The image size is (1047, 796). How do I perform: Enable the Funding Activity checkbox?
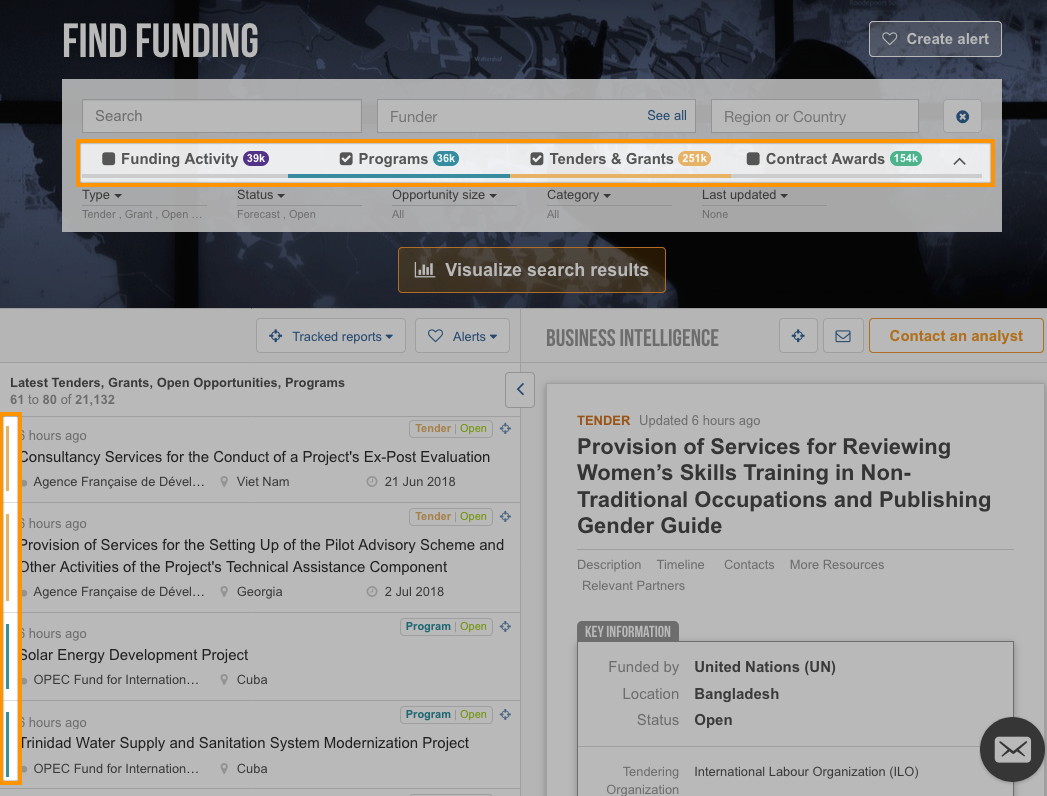click(x=108, y=159)
